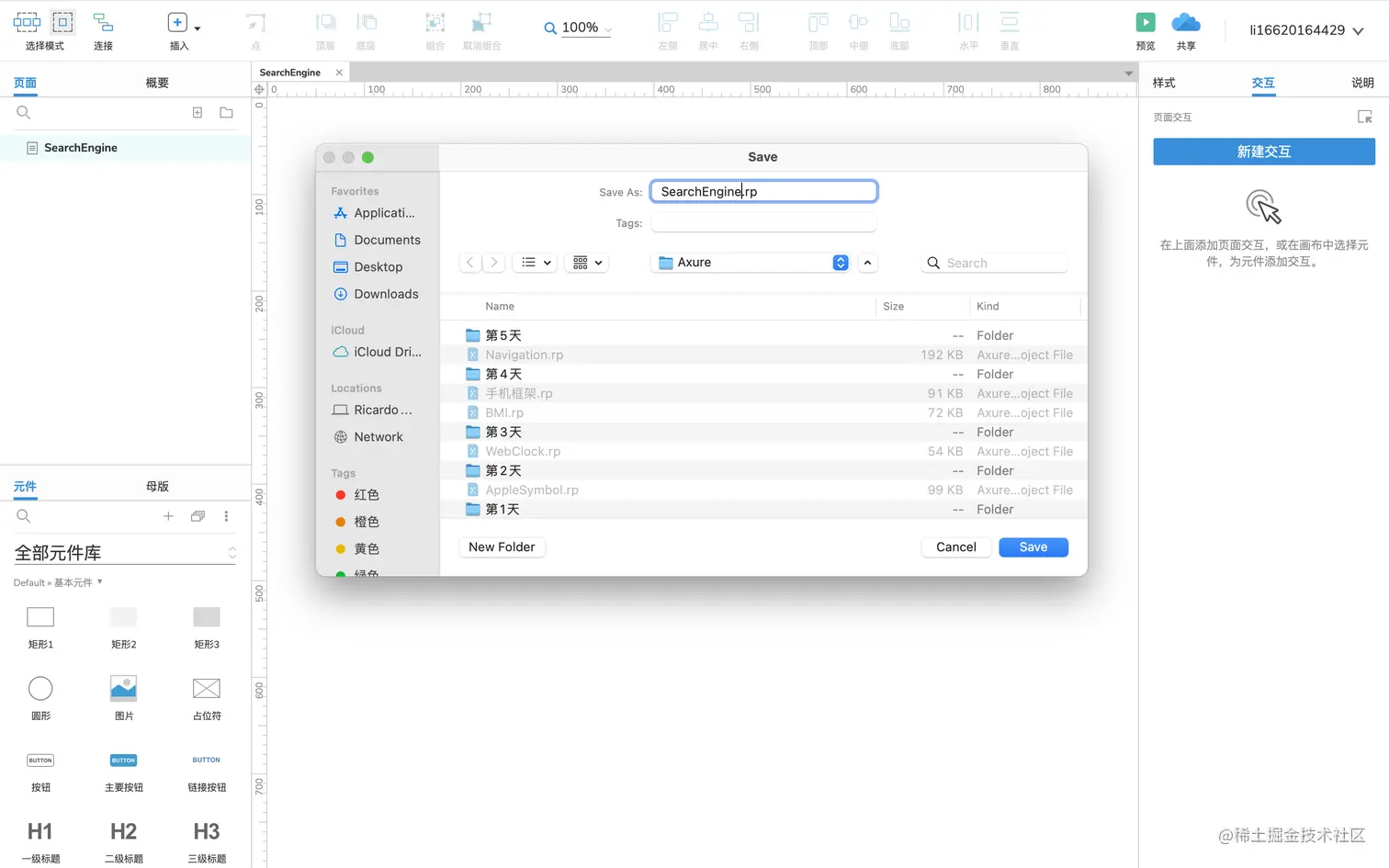Click the Tags input field

(x=763, y=223)
